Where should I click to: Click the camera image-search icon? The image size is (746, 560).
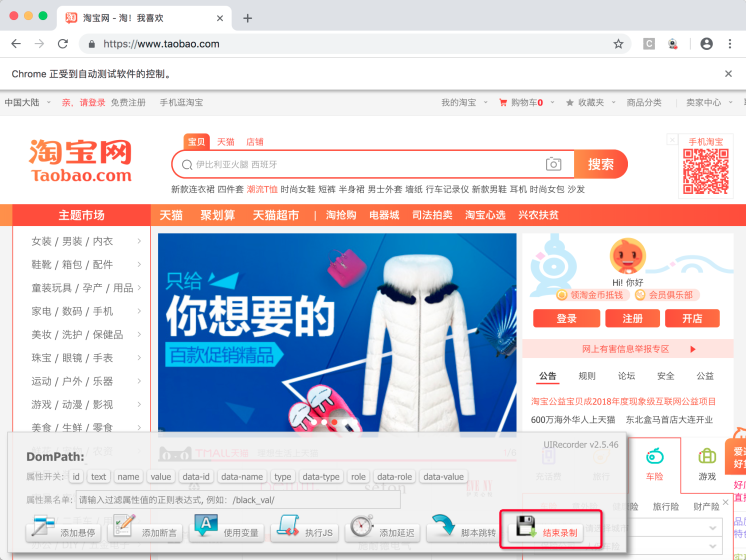click(x=553, y=164)
